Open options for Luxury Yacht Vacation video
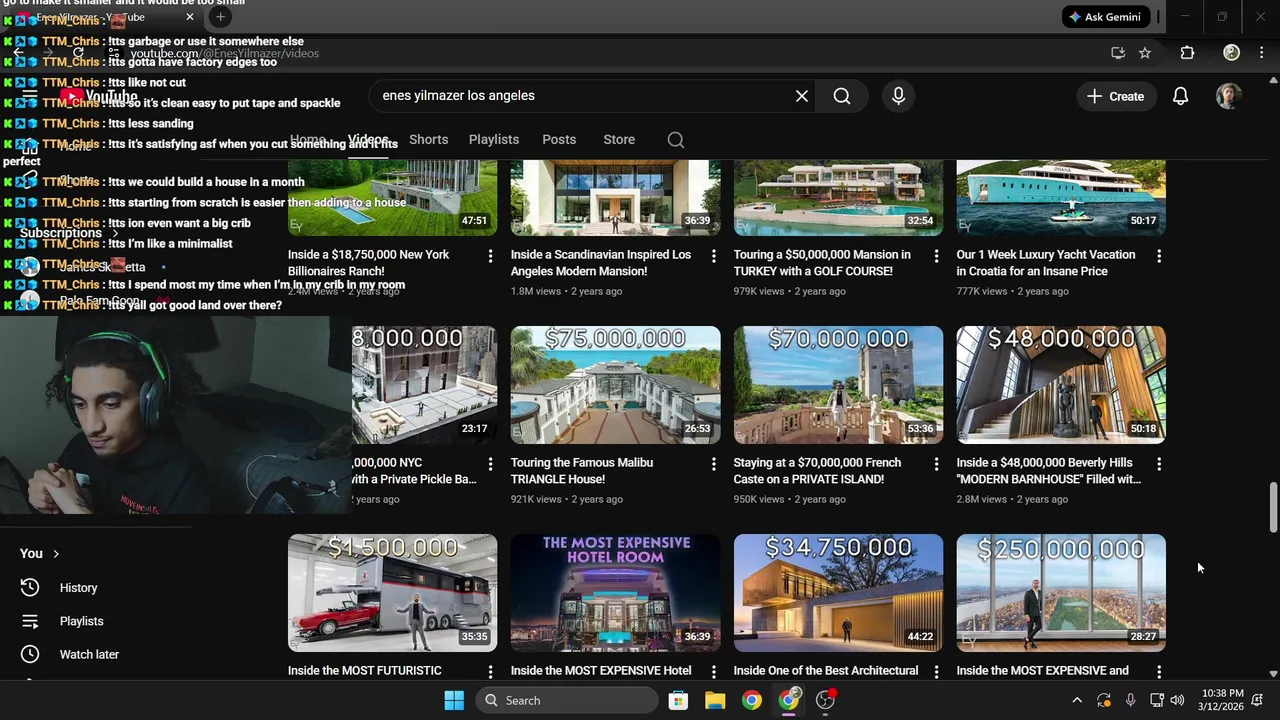Image resolution: width=1280 pixels, height=720 pixels. tap(1159, 256)
